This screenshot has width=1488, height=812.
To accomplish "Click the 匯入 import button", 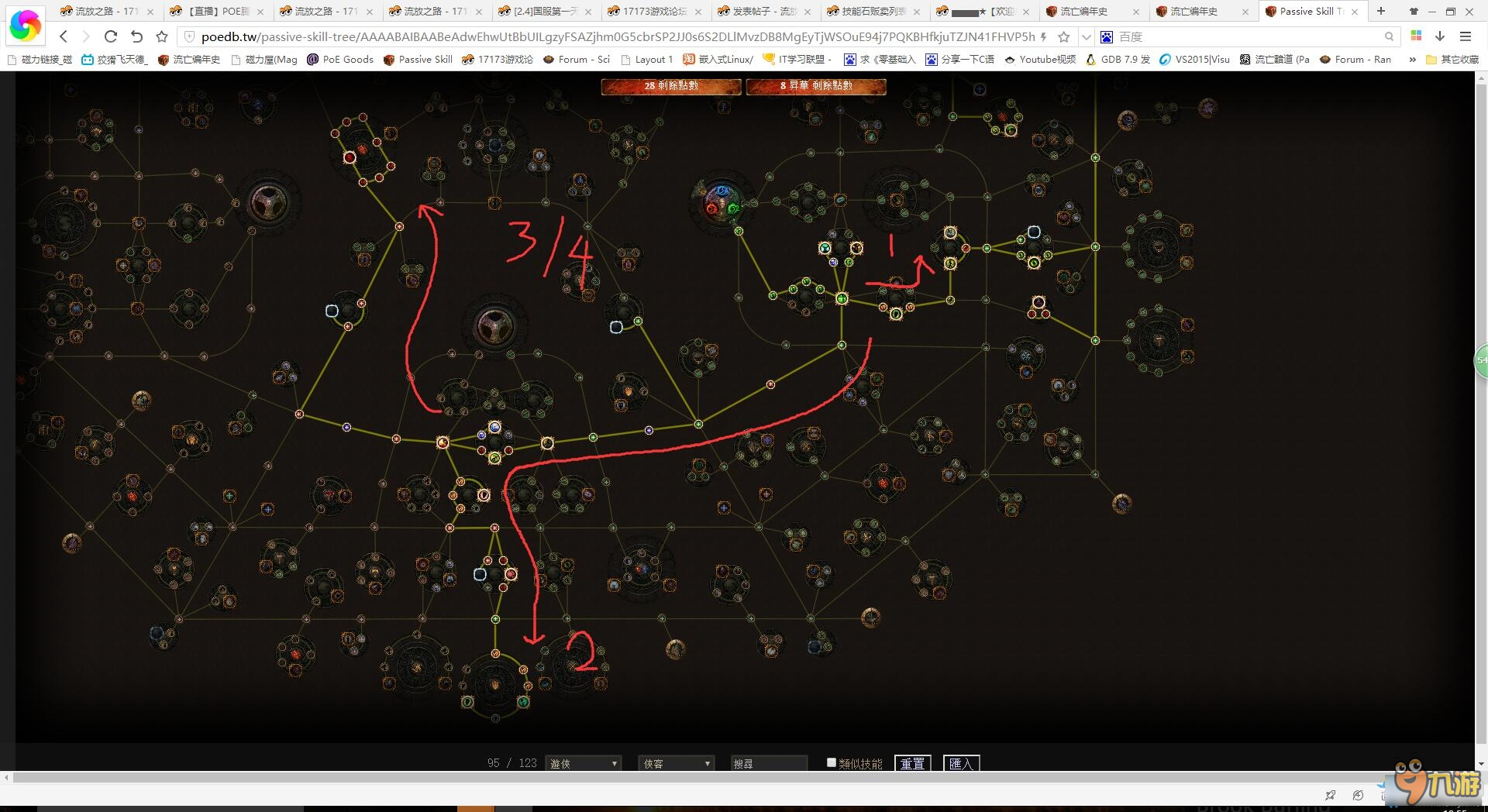I will 961,763.
